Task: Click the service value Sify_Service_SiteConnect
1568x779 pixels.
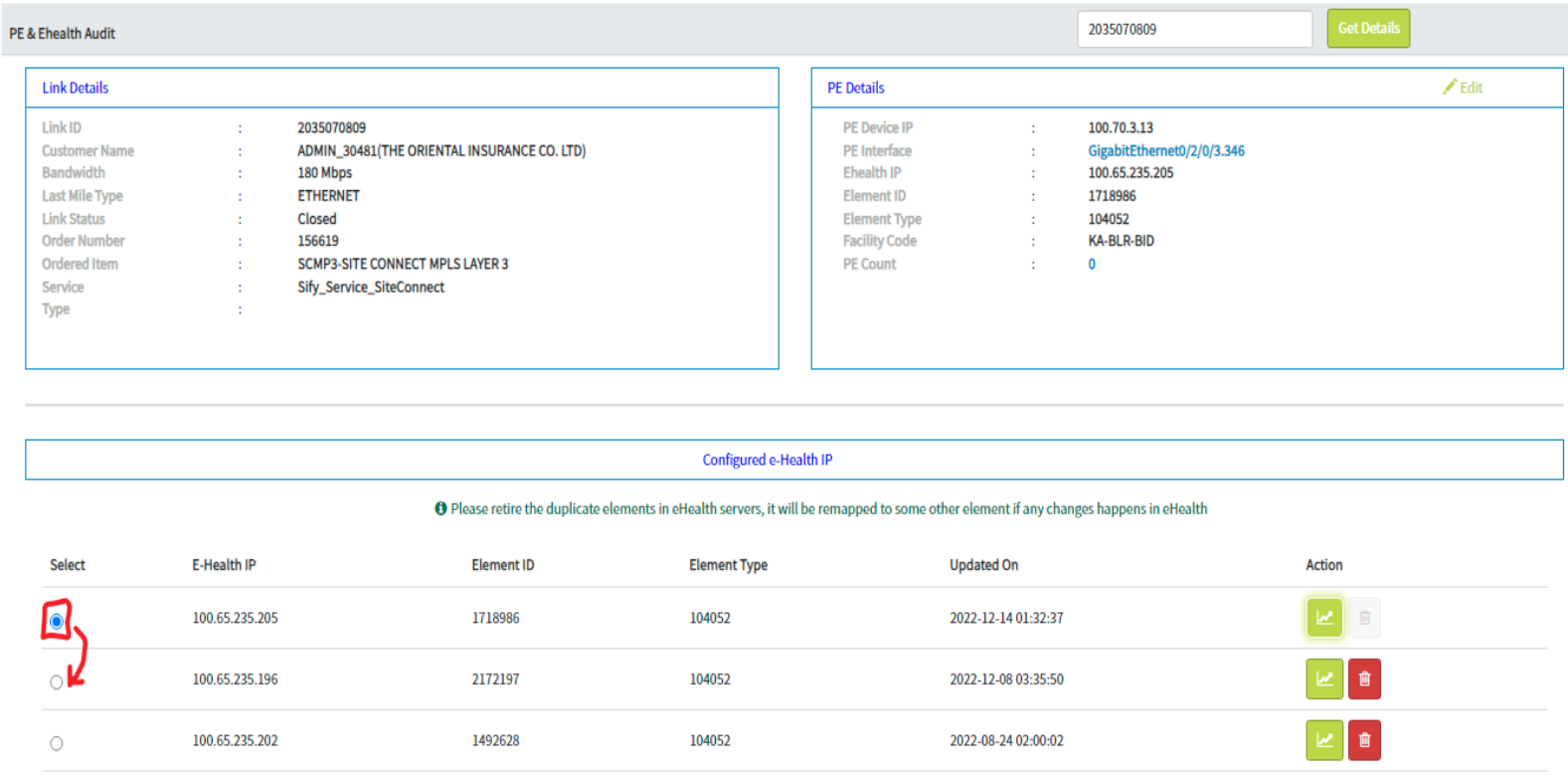Action: (x=371, y=288)
